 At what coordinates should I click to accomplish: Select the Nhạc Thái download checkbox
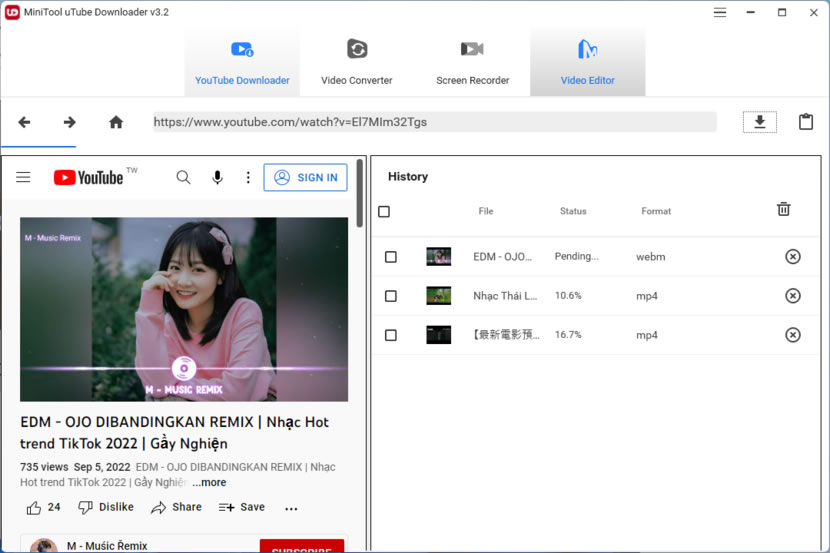pos(391,296)
